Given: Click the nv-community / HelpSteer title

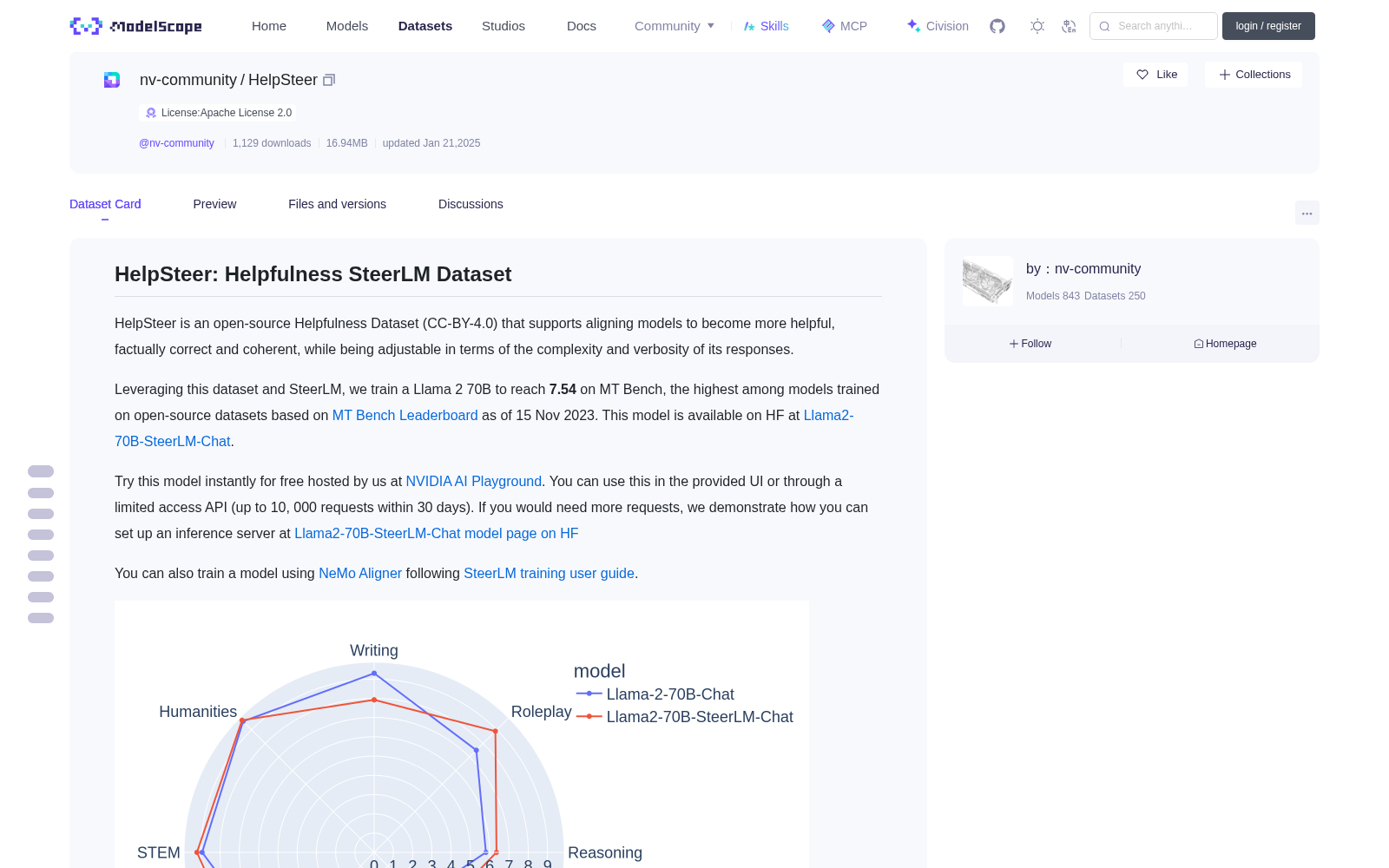Looking at the screenshot, I should coord(228,80).
